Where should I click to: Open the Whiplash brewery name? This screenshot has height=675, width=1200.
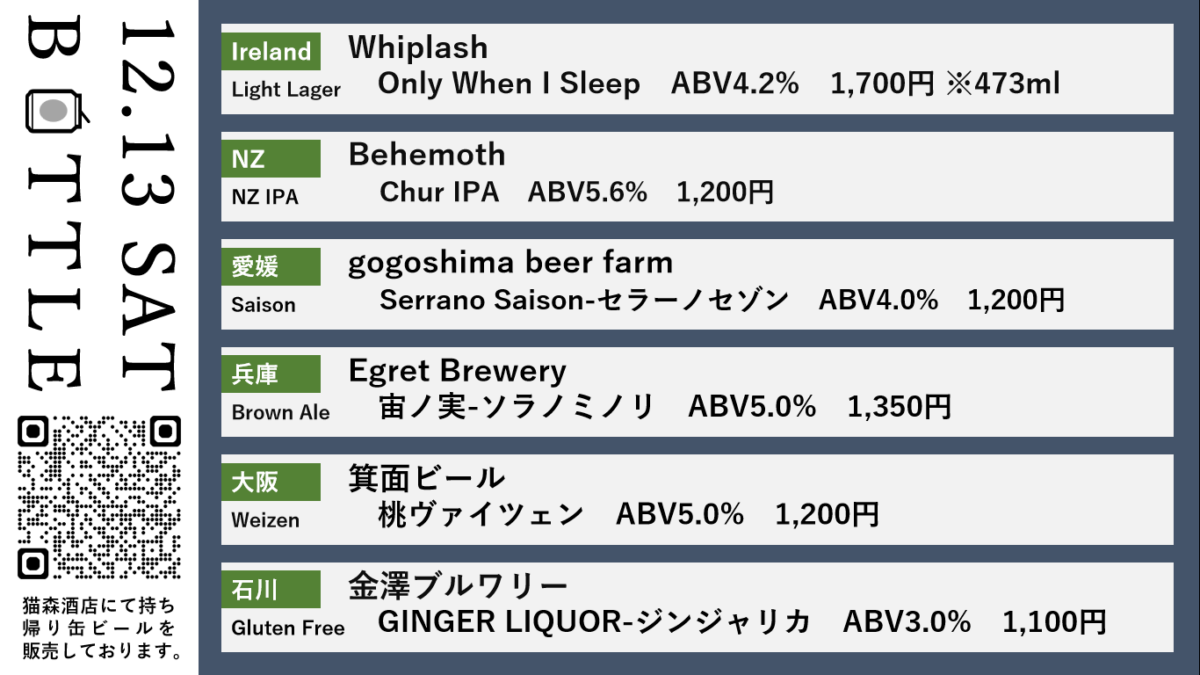(x=418, y=47)
